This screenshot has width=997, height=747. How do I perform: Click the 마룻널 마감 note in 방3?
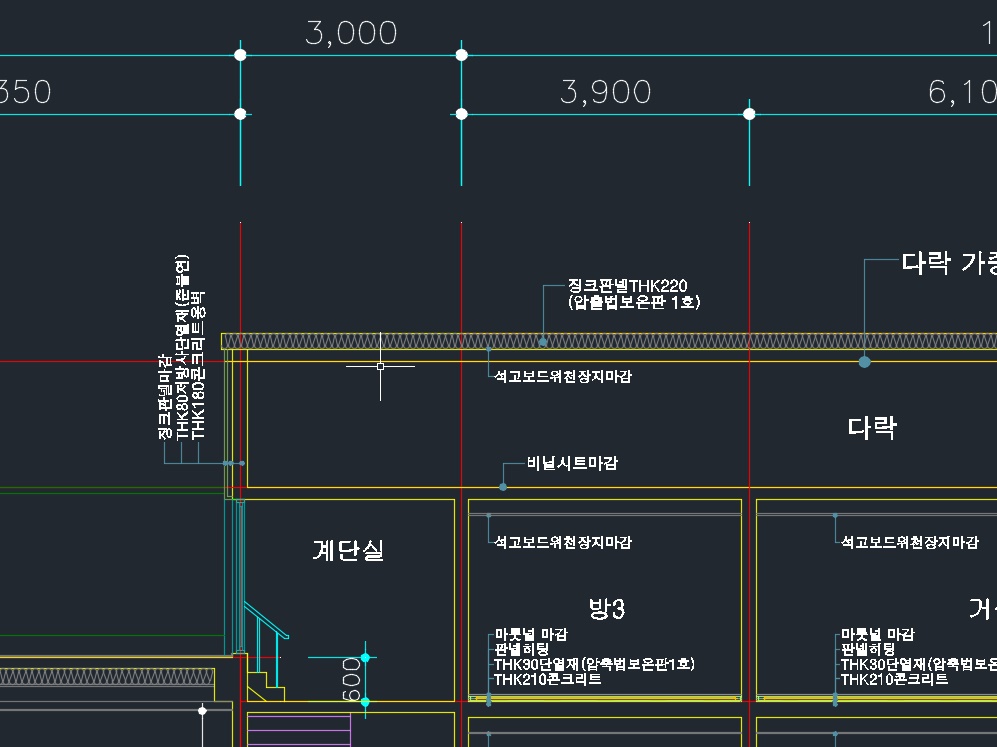pos(530,635)
